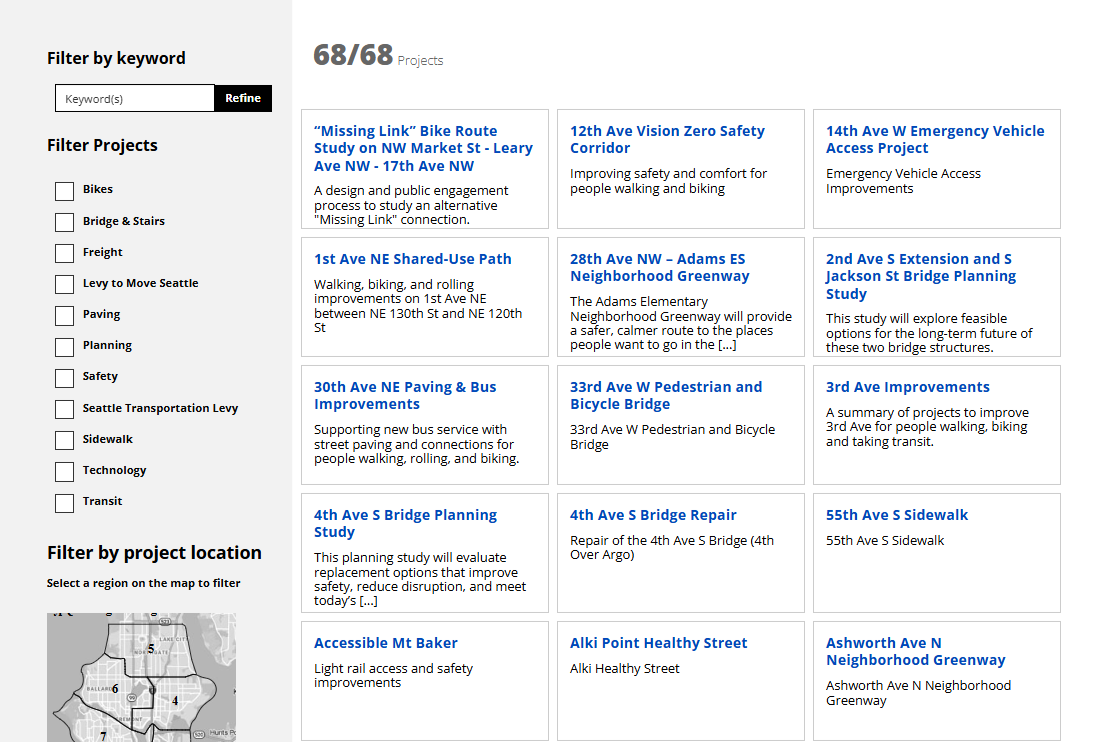
Task: Focus the Keyword(s) search field
Action: [134, 99]
